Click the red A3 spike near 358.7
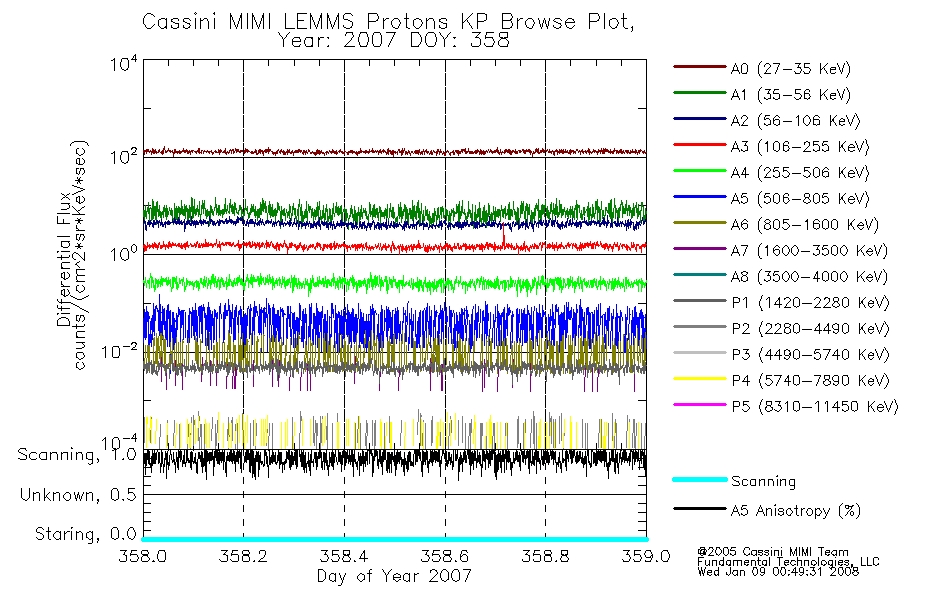 coord(503,235)
